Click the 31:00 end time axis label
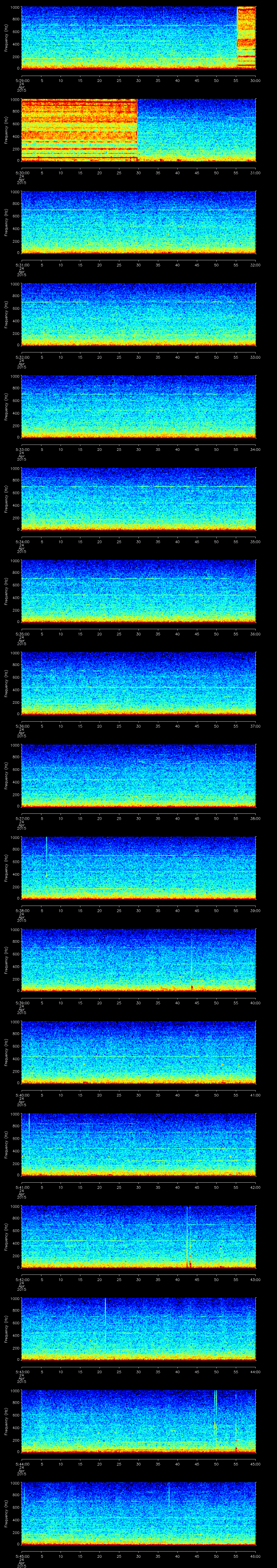Viewport: 277px width, 1568px height. pos(255,173)
